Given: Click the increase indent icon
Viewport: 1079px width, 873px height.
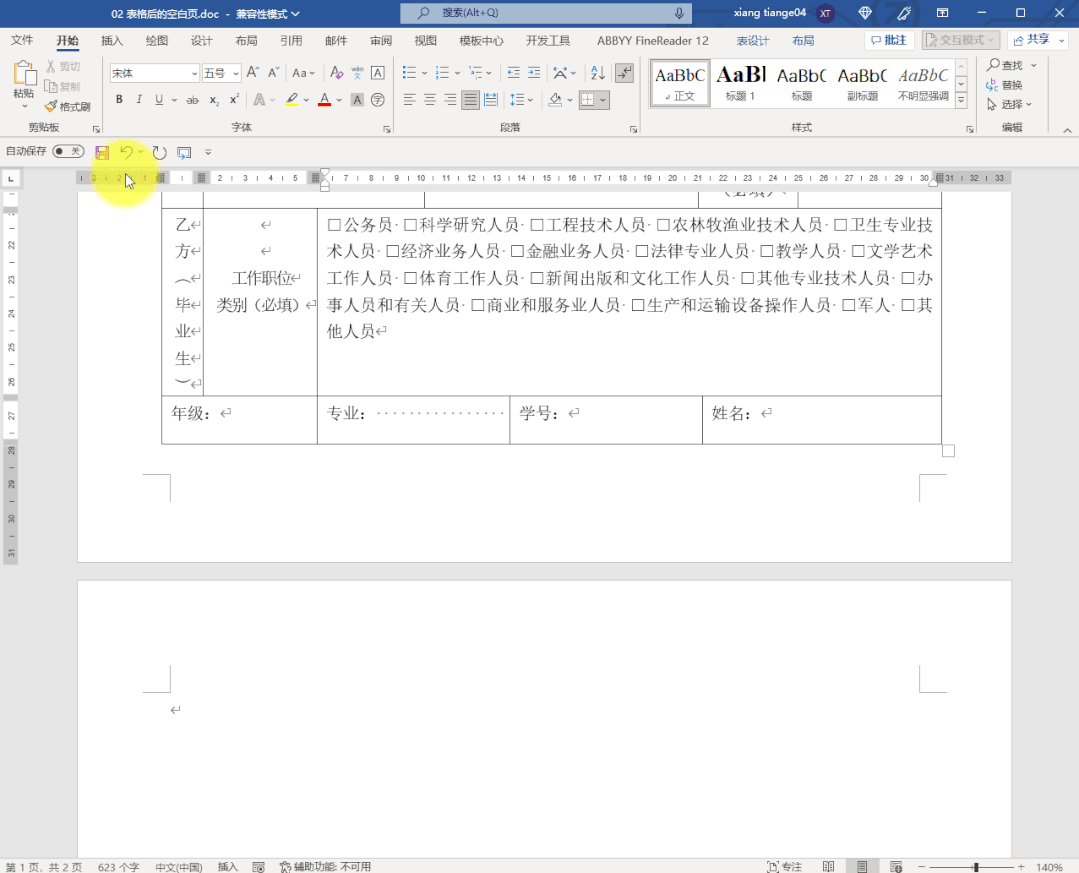Looking at the screenshot, I should coord(535,73).
